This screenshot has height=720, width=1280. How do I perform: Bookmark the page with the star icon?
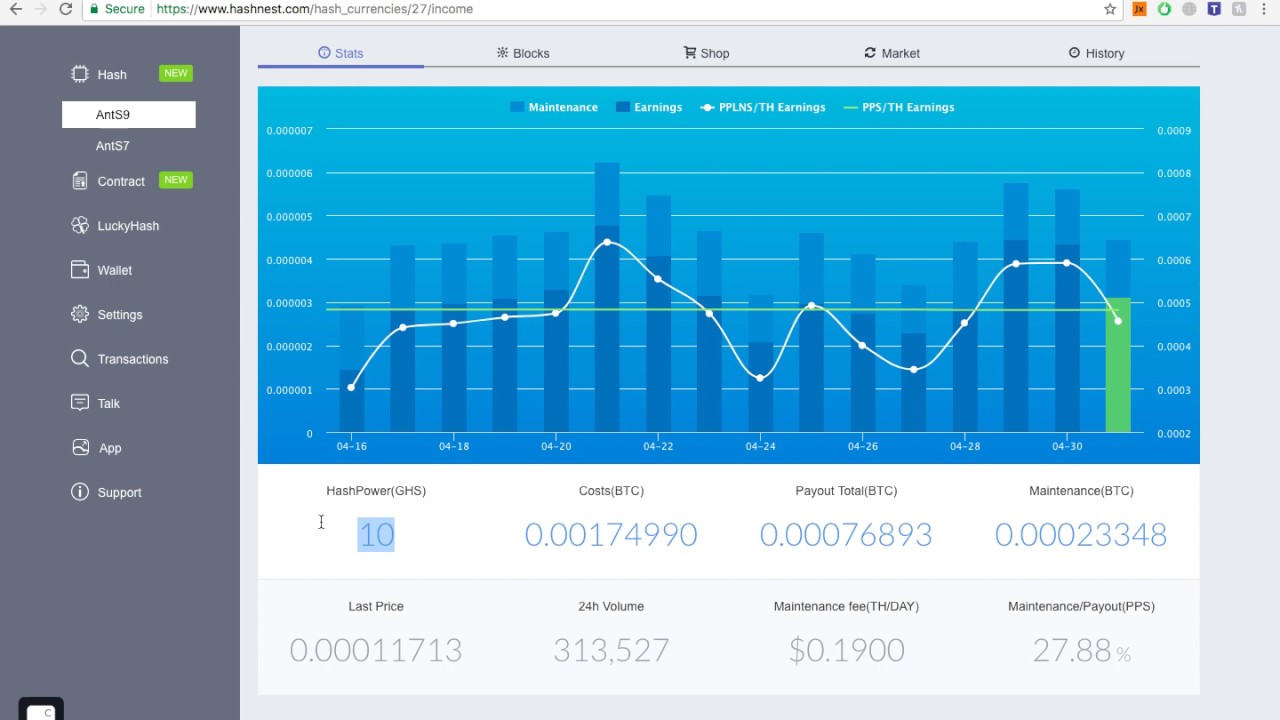pos(1110,9)
